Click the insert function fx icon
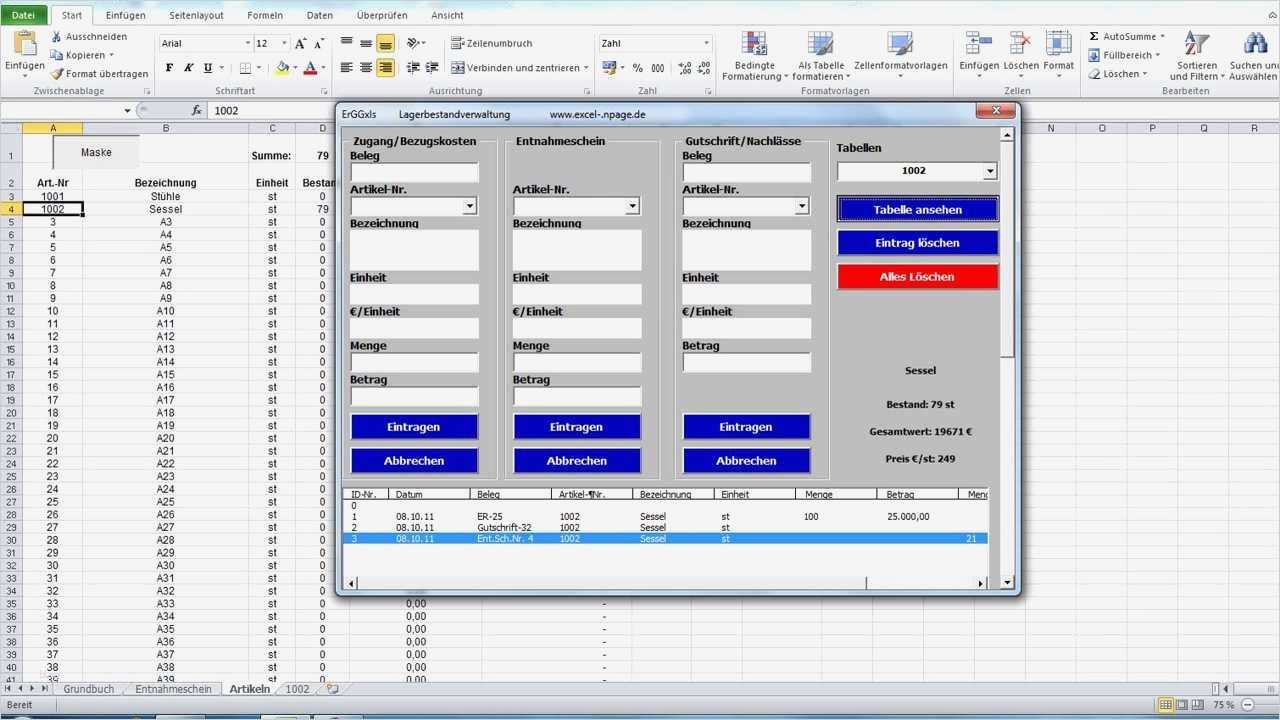Image resolution: width=1280 pixels, height=720 pixels. [197, 111]
